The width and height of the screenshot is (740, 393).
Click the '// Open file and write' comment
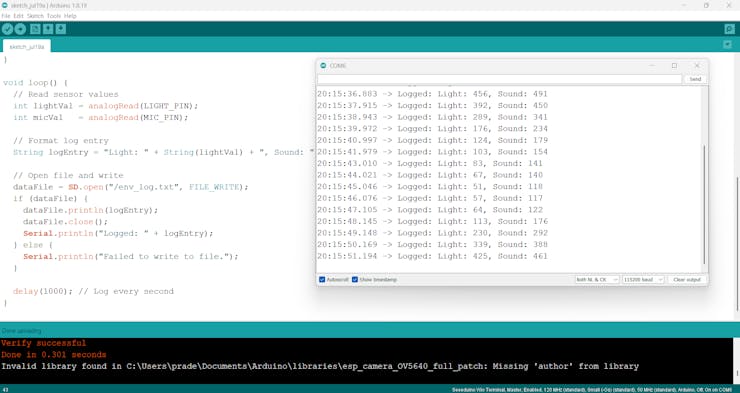(68, 176)
